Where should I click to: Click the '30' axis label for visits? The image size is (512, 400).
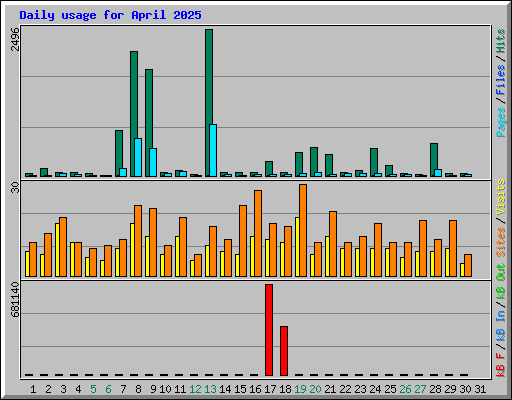(15, 188)
